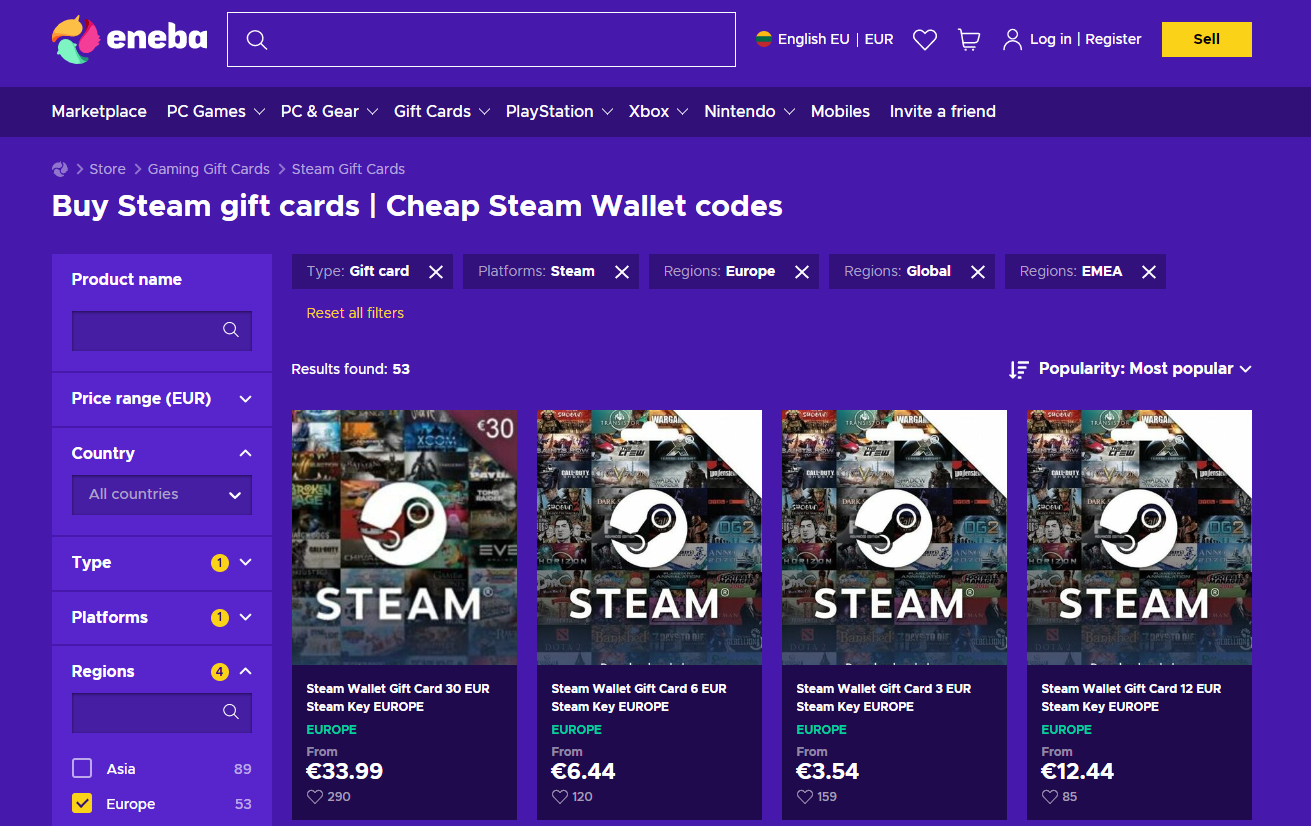Go to Store in the breadcrumb
Image resolution: width=1311 pixels, height=826 pixels.
click(108, 169)
